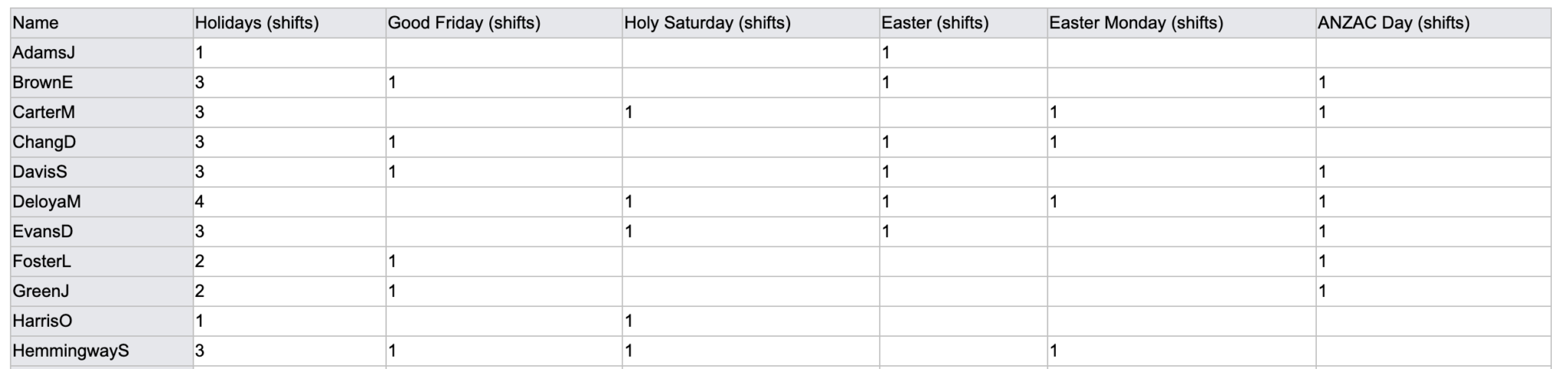Click the empty ANZAC Day cell for HarrisO
Screen dimensions: 1568x369
(1432, 322)
